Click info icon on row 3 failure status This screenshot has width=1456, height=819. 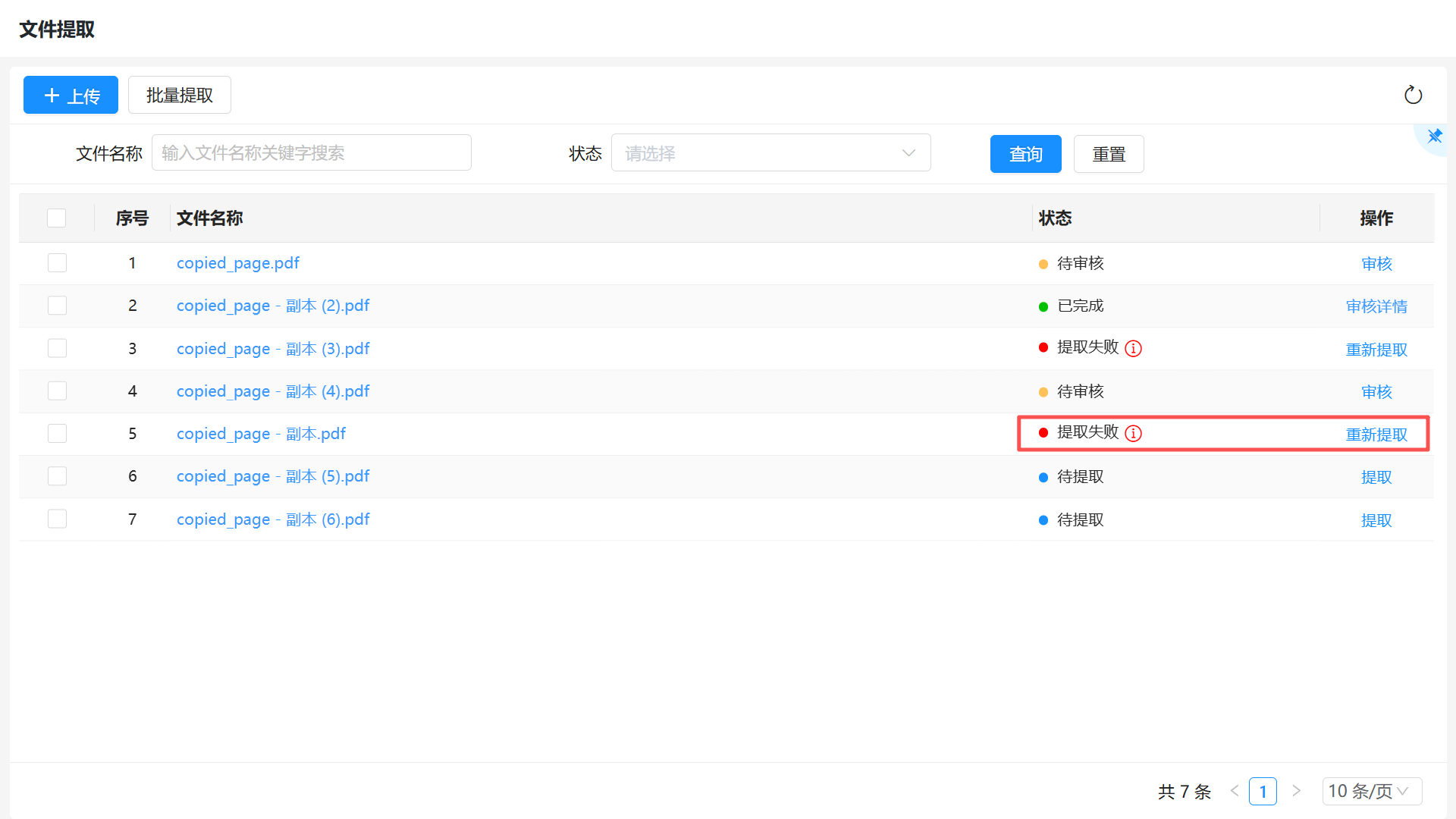click(1134, 348)
